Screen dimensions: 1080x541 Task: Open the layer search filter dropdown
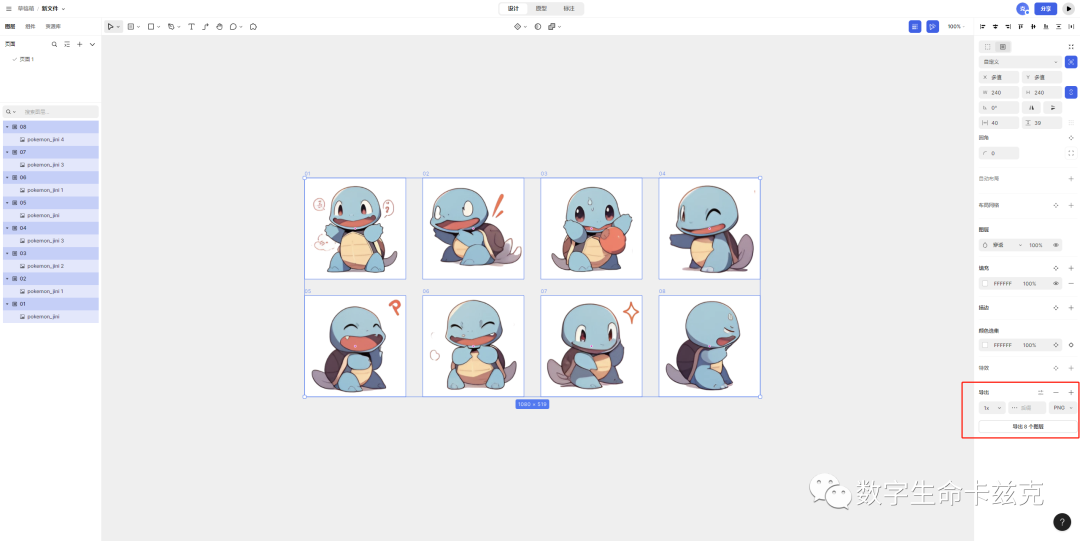click(10, 112)
